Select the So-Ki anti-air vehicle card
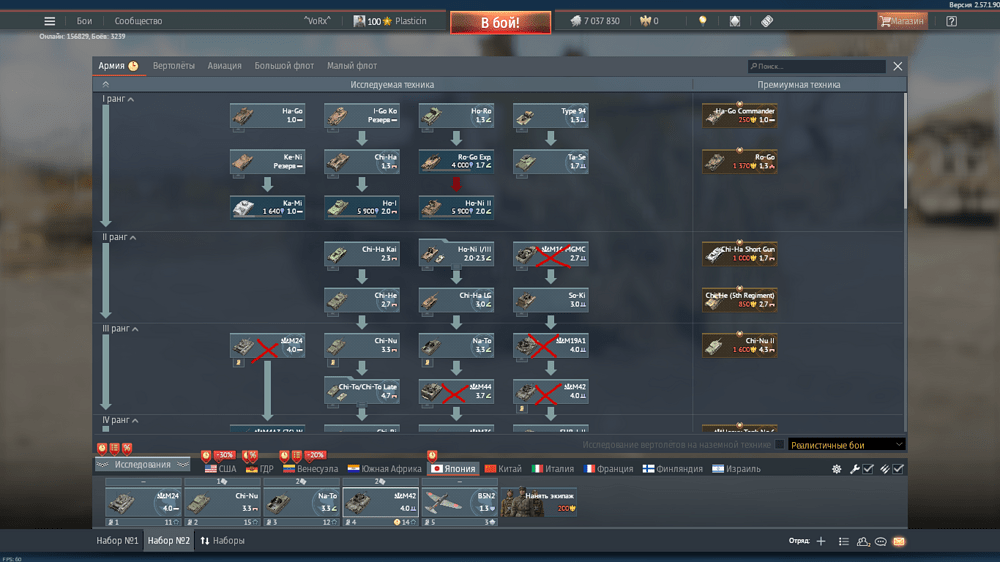The height and width of the screenshot is (562, 1000). coord(550,300)
